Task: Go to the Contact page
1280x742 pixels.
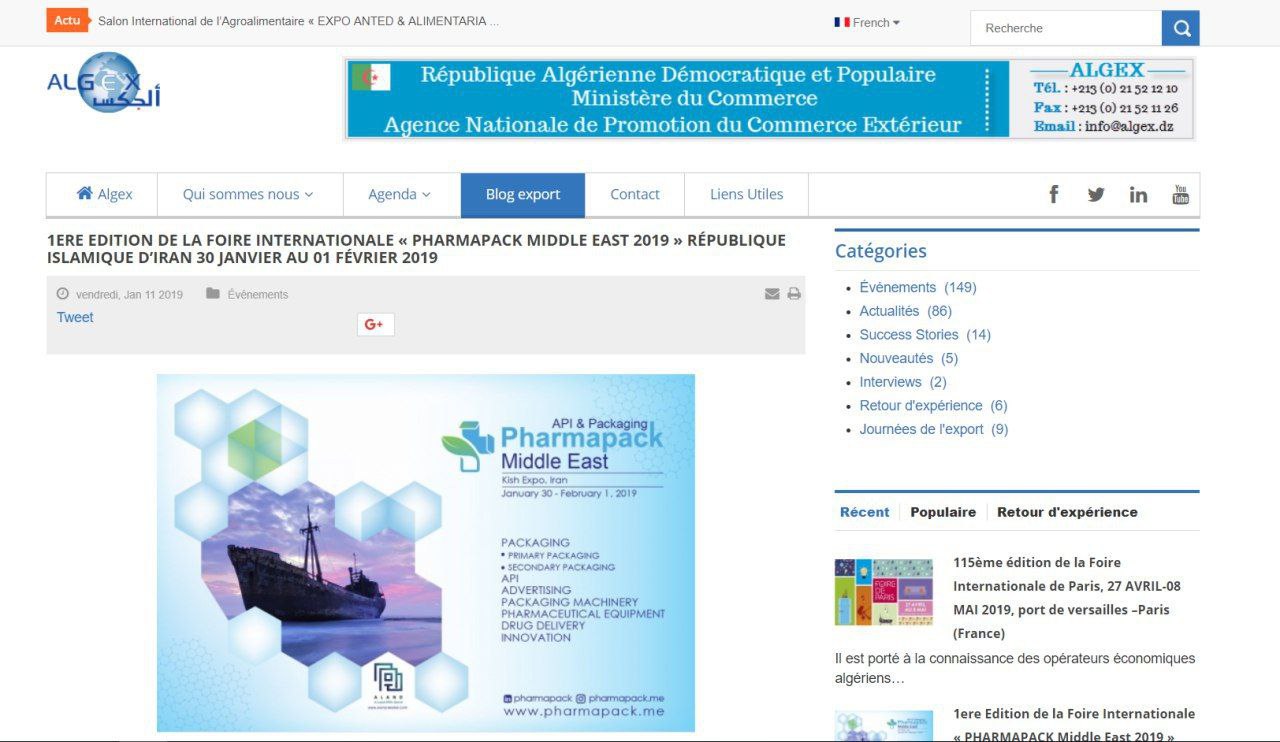Action: (x=635, y=195)
